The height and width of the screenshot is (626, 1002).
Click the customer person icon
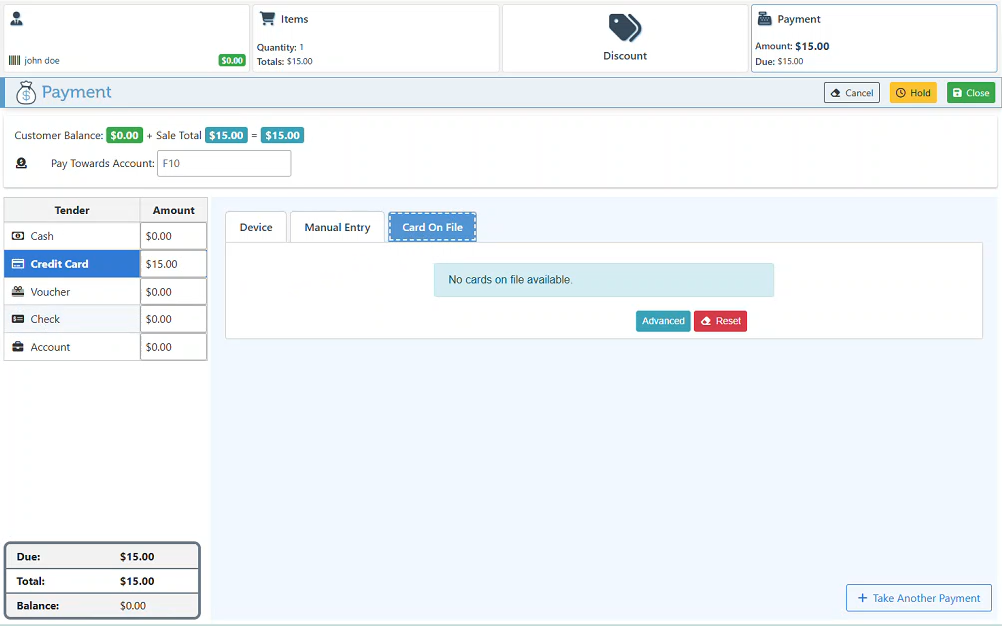click(17, 19)
